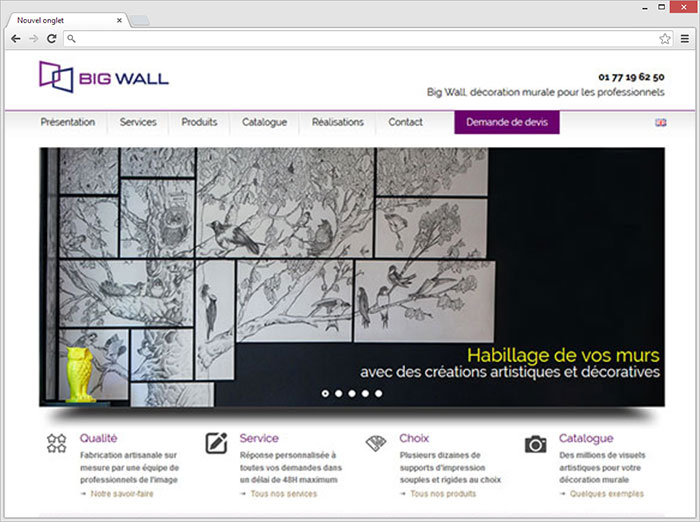
Task: Click the Service pencil edit icon
Action: point(216,444)
